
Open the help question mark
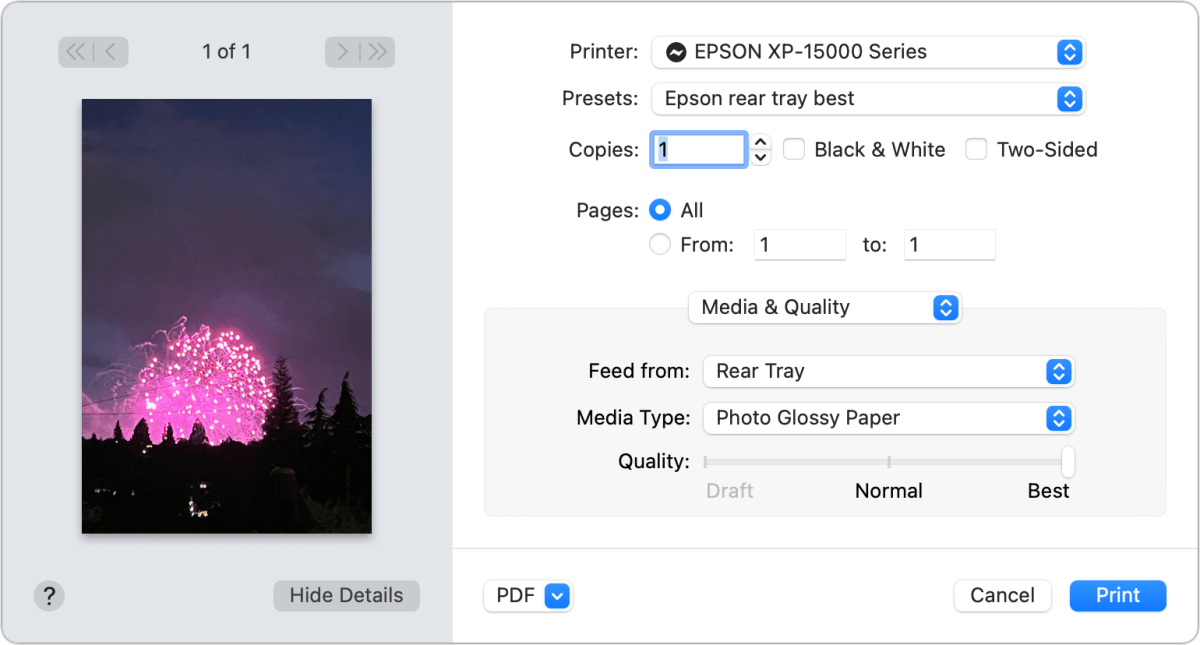click(48, 595)
